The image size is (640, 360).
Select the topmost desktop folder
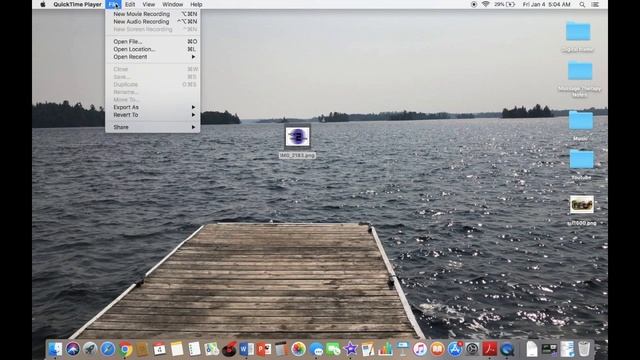click(578, 31)
